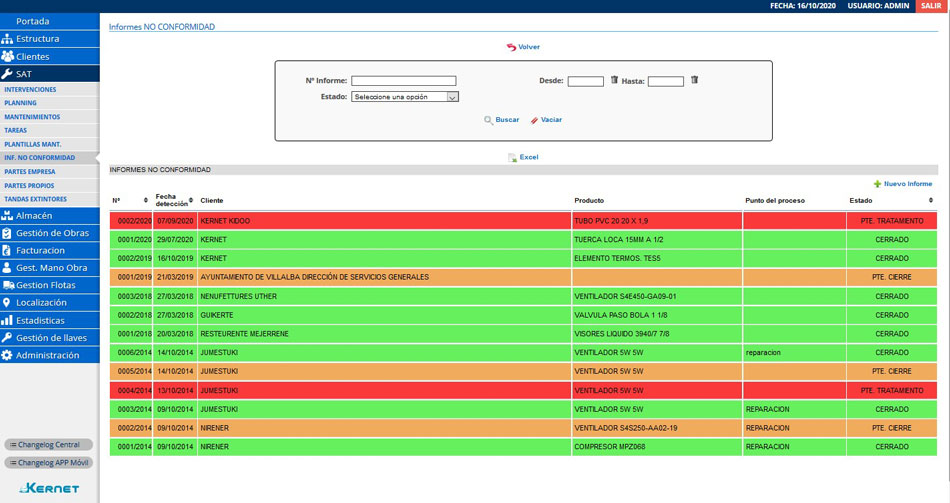Open the Estado dropdown 'Seleccione una opción'
The width and height of the screenshot is (950, 503).
click(405, 97)
